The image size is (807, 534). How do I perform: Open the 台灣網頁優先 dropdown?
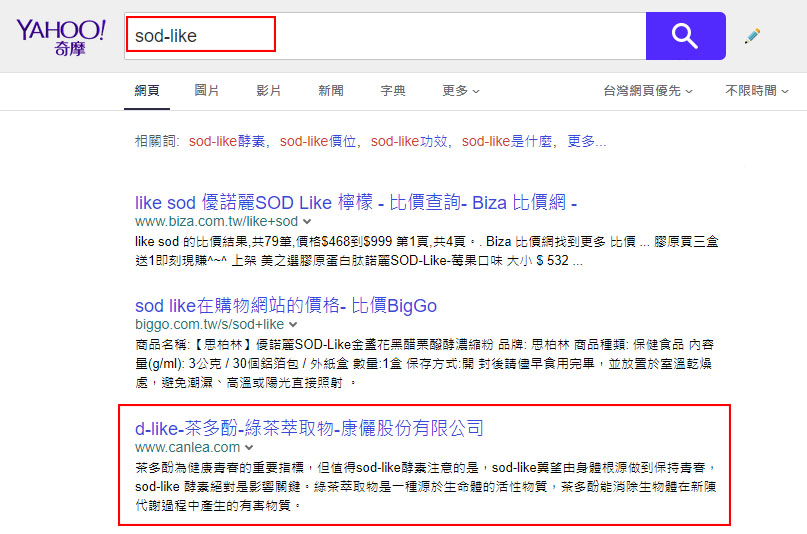click(x=648, y=91)
